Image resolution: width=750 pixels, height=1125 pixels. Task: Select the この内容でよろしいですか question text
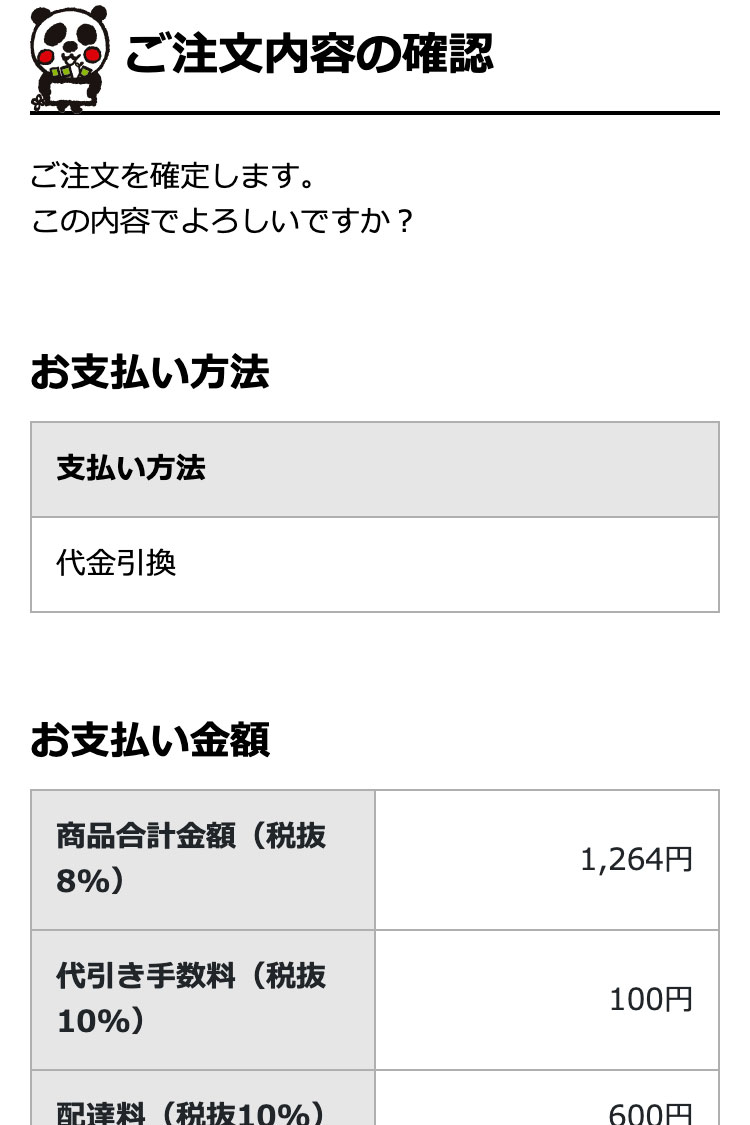tap(222, 220)
